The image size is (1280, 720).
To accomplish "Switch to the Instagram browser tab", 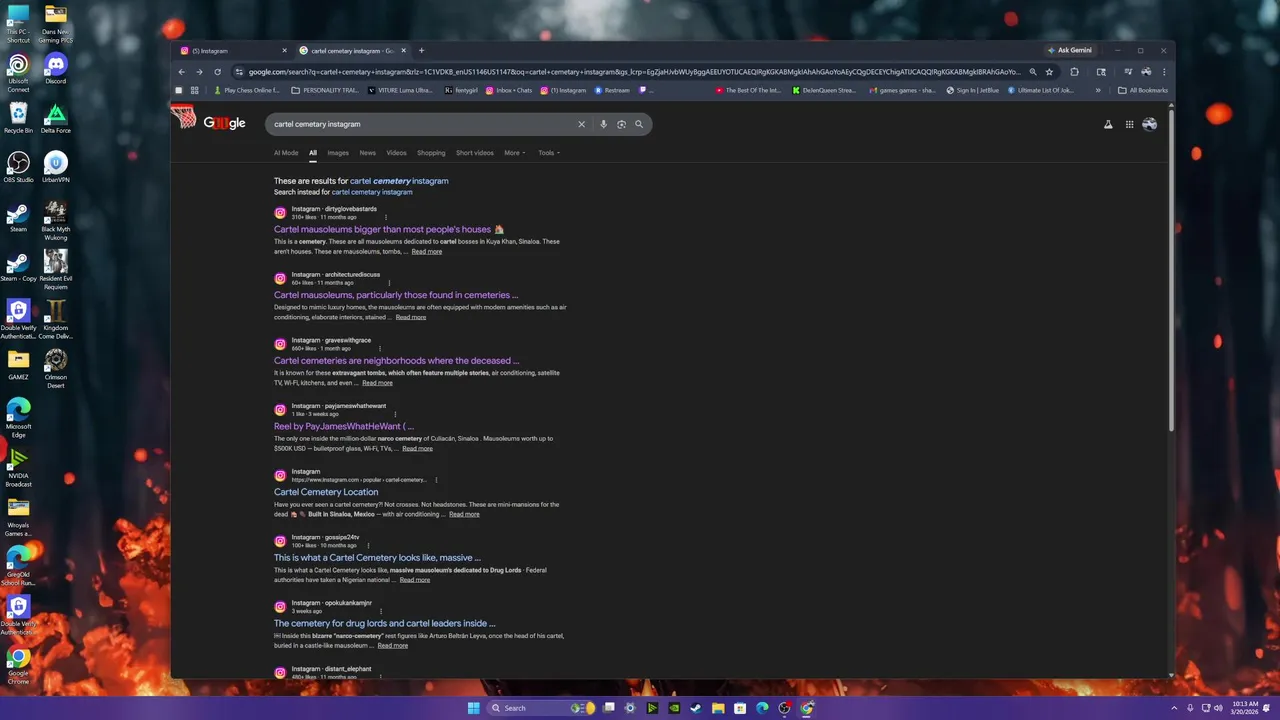I will 233,50.
